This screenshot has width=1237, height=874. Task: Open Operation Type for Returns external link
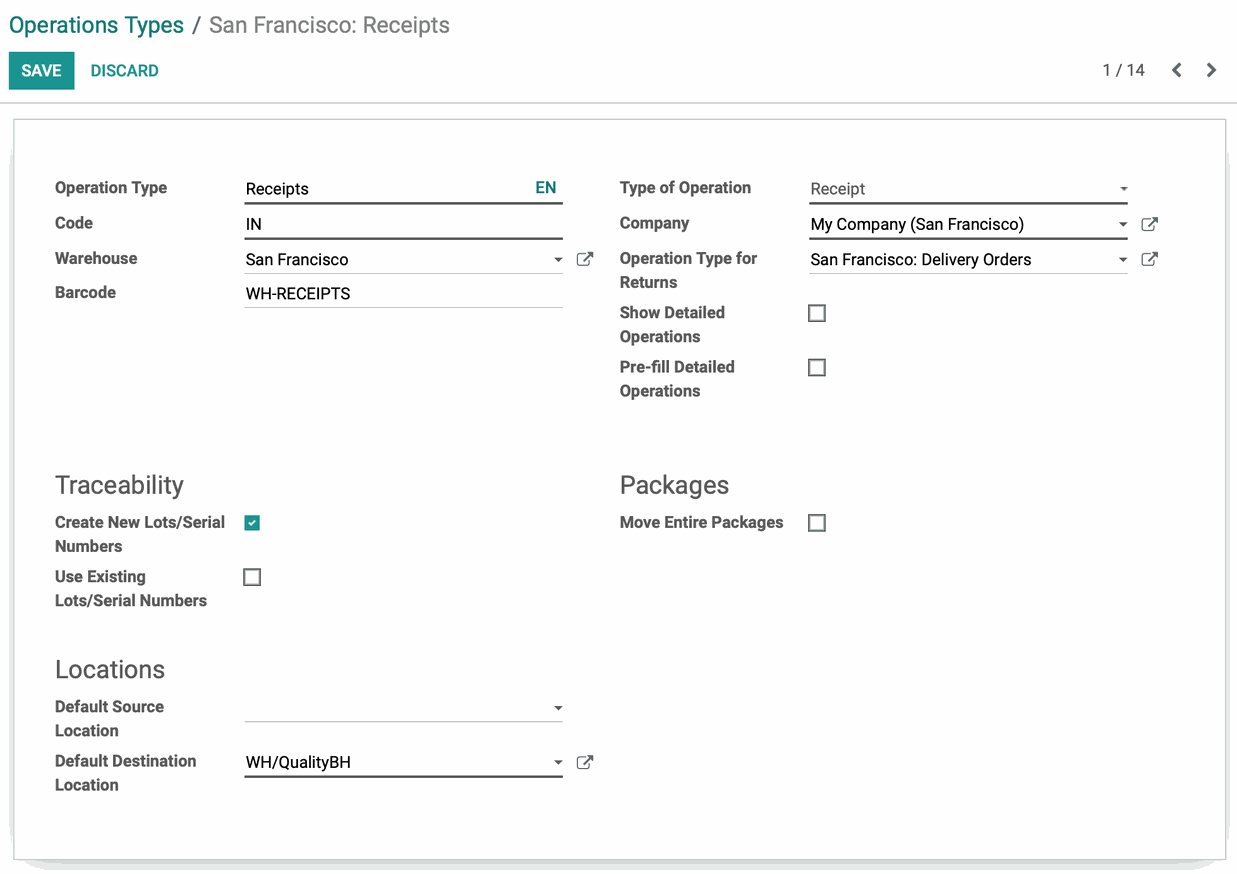pyautogui.click(x=1150, y=259)
